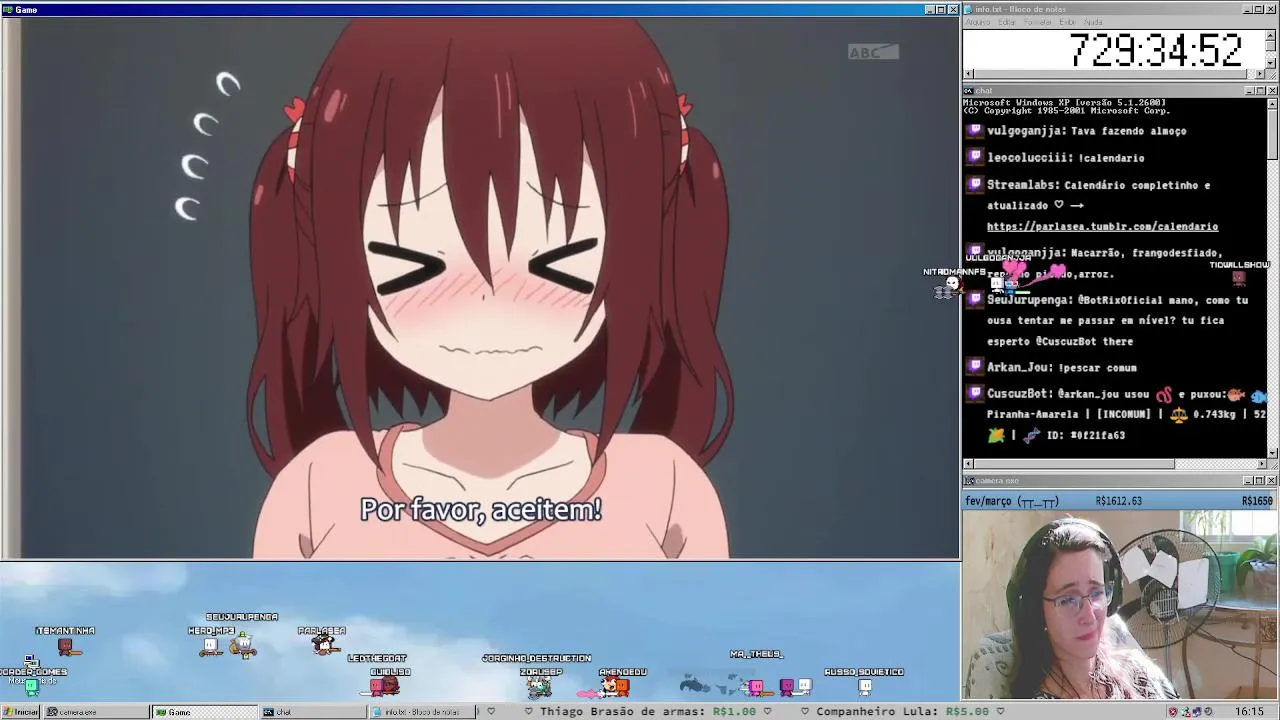Click the 'Por favor, aceitem!' subtitle
This screenshot has width=1280, height=720.
481,509
